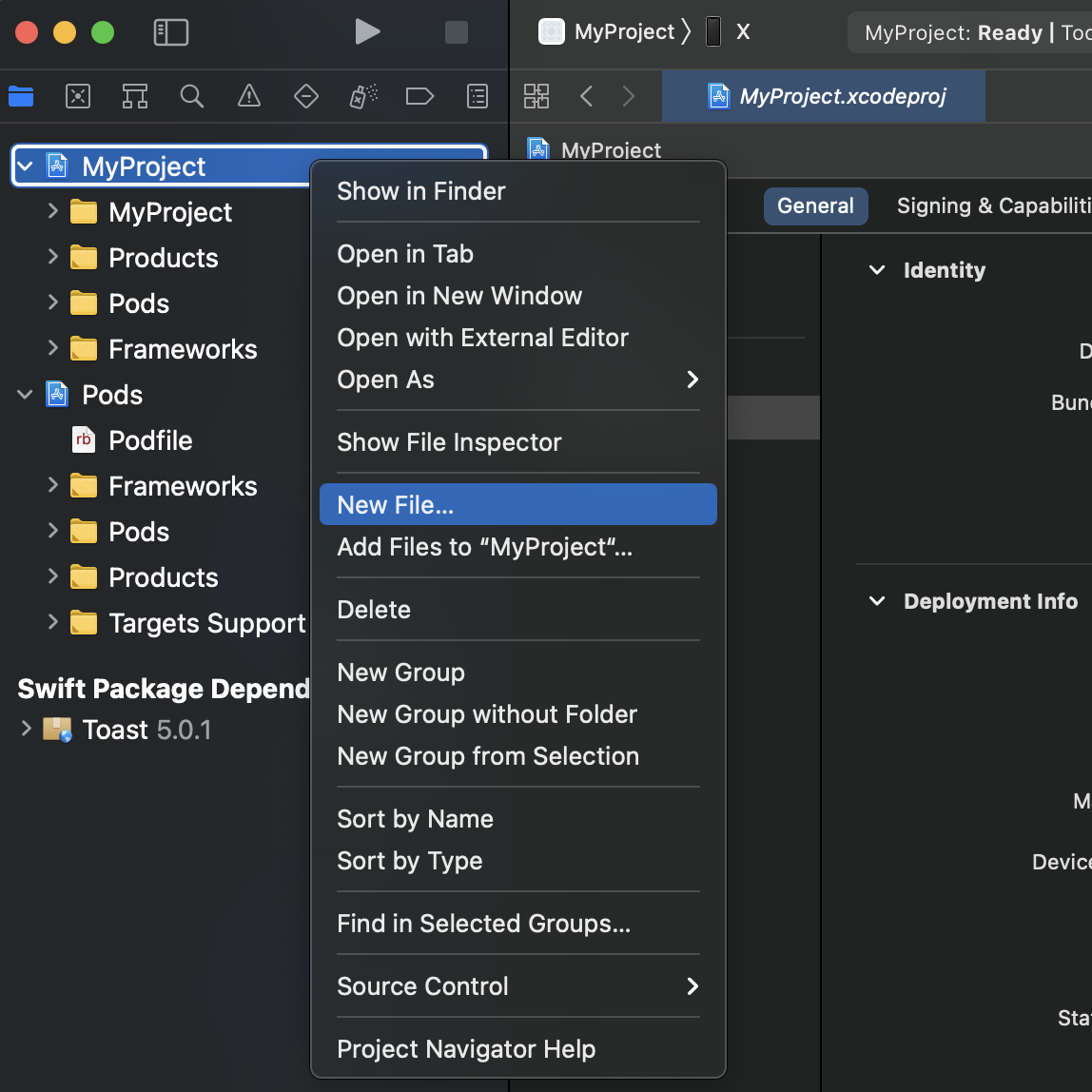Open the Breakpoint navigator

[419, 96]
